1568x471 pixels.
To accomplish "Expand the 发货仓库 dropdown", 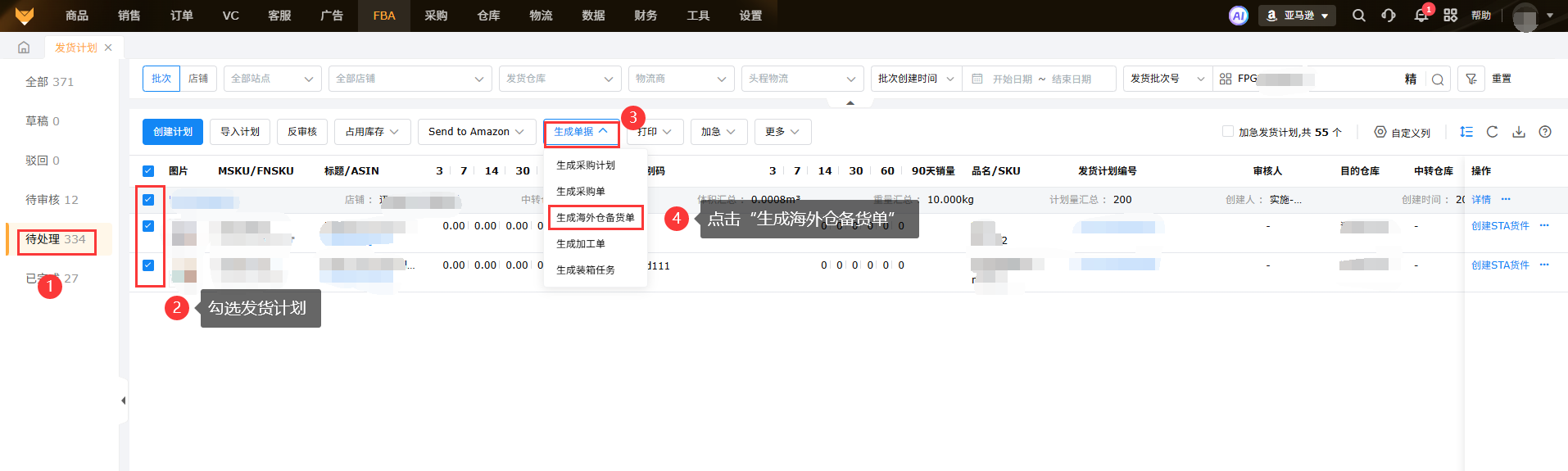I will [559, 79].
